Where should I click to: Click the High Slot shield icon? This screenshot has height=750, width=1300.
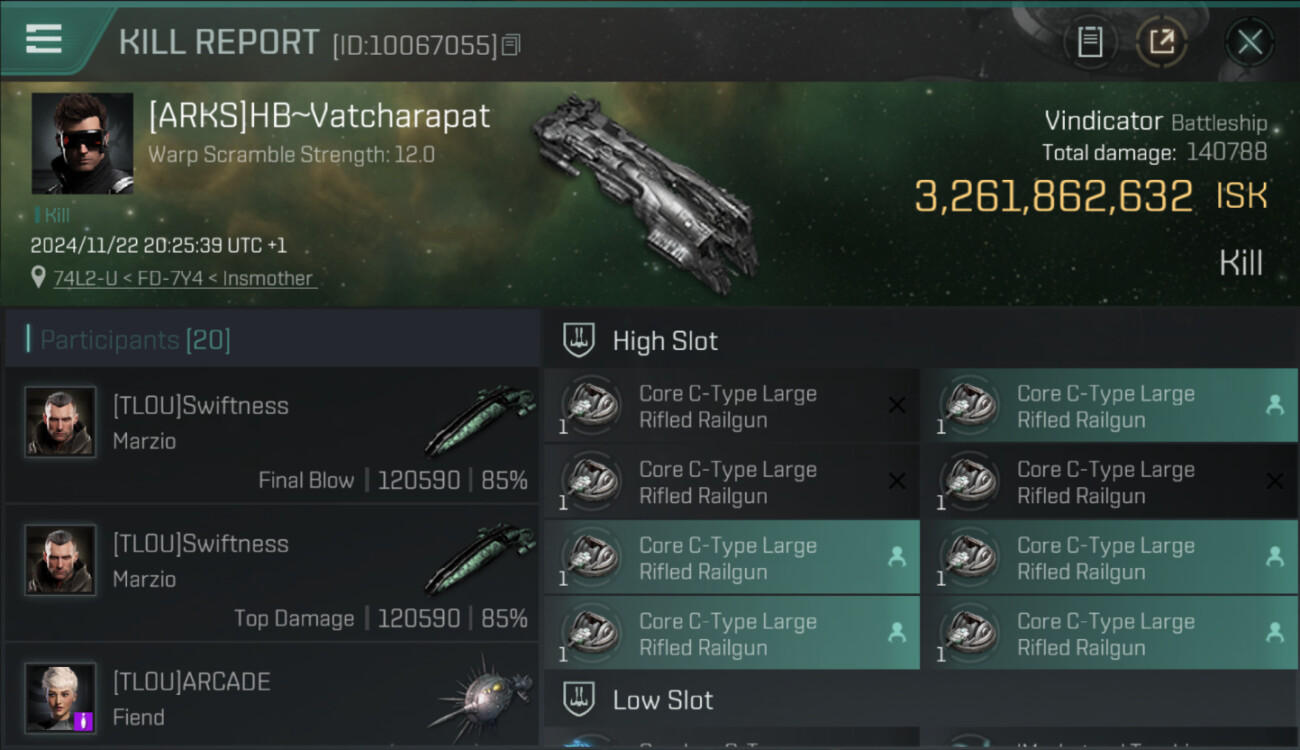pyautogui.click(x=579, y=340)
